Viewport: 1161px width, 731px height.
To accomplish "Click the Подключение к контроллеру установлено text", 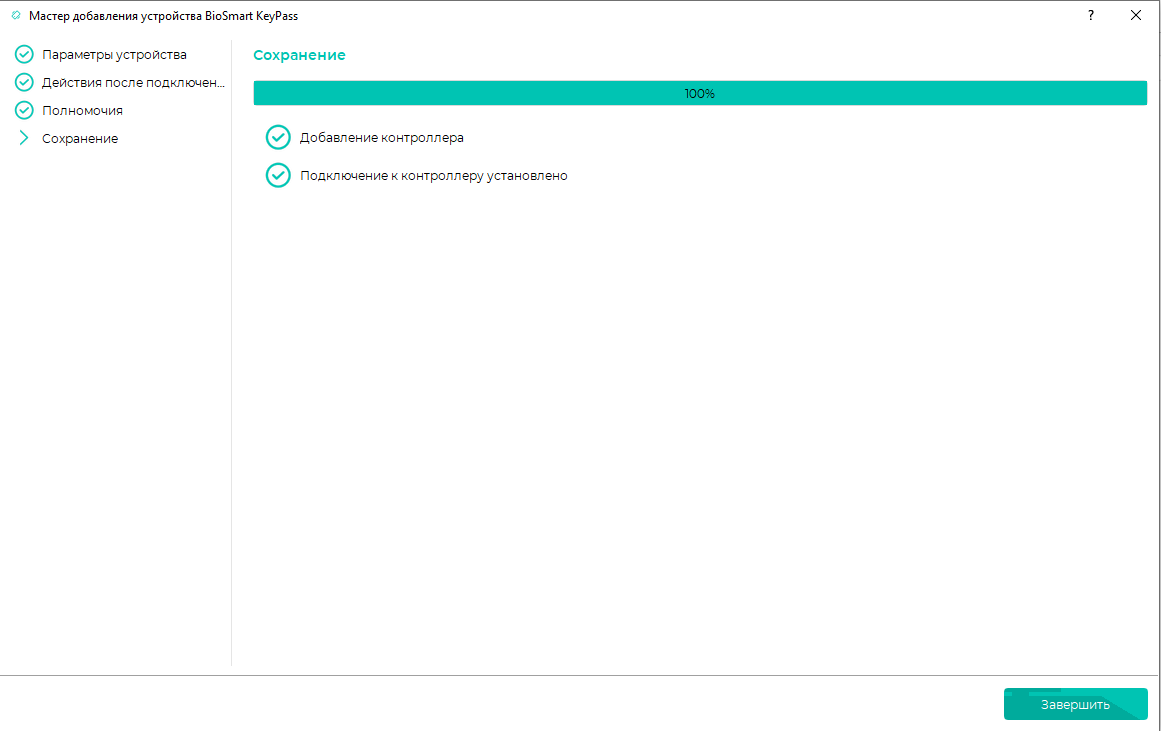I will tap(433, 176).
